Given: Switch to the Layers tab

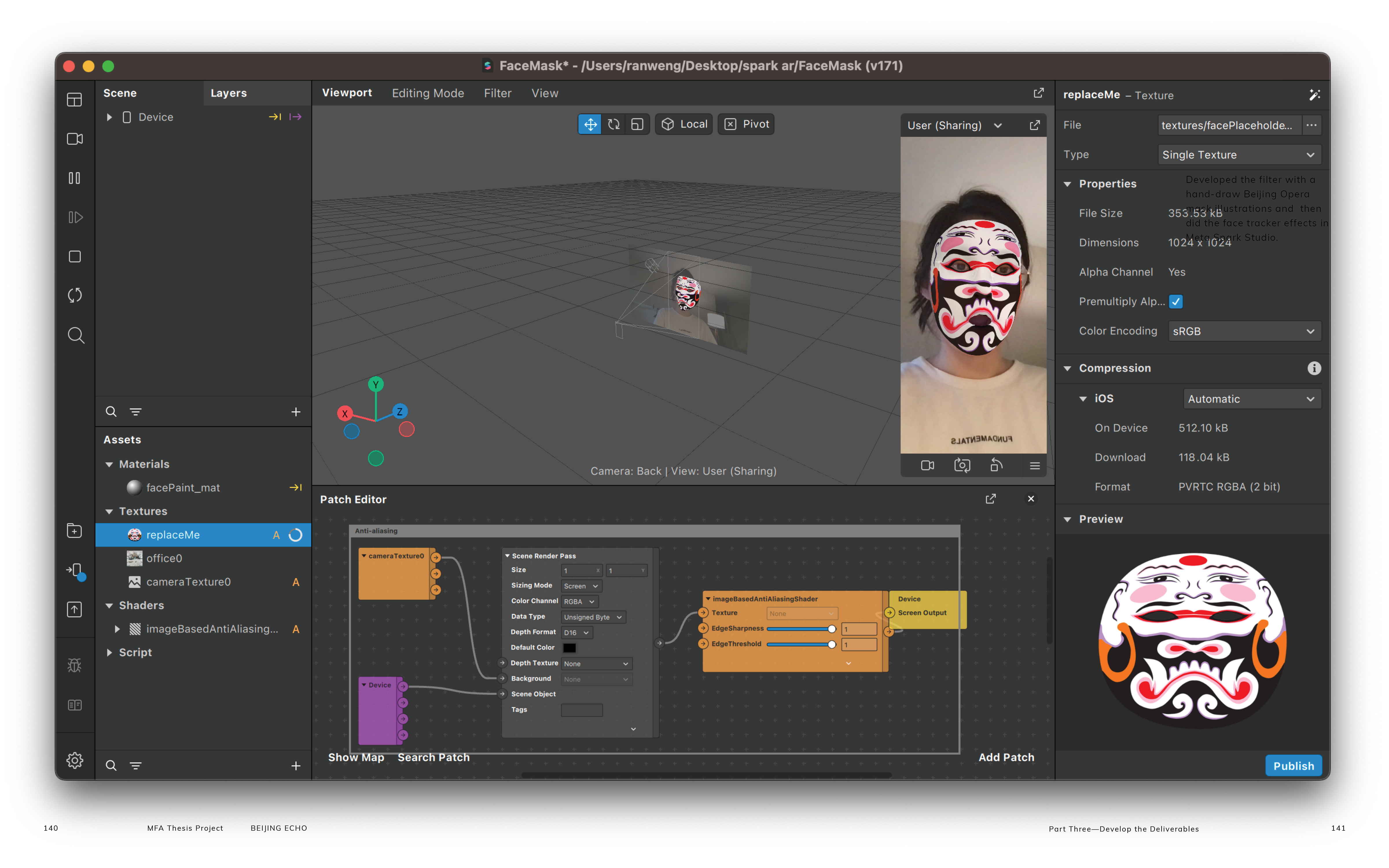Looking at the screenshot, I should [x=228, y=93].
